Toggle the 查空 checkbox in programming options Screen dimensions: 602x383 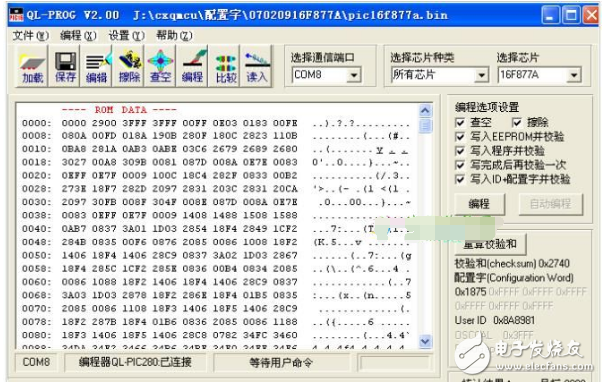coord(460,122)
